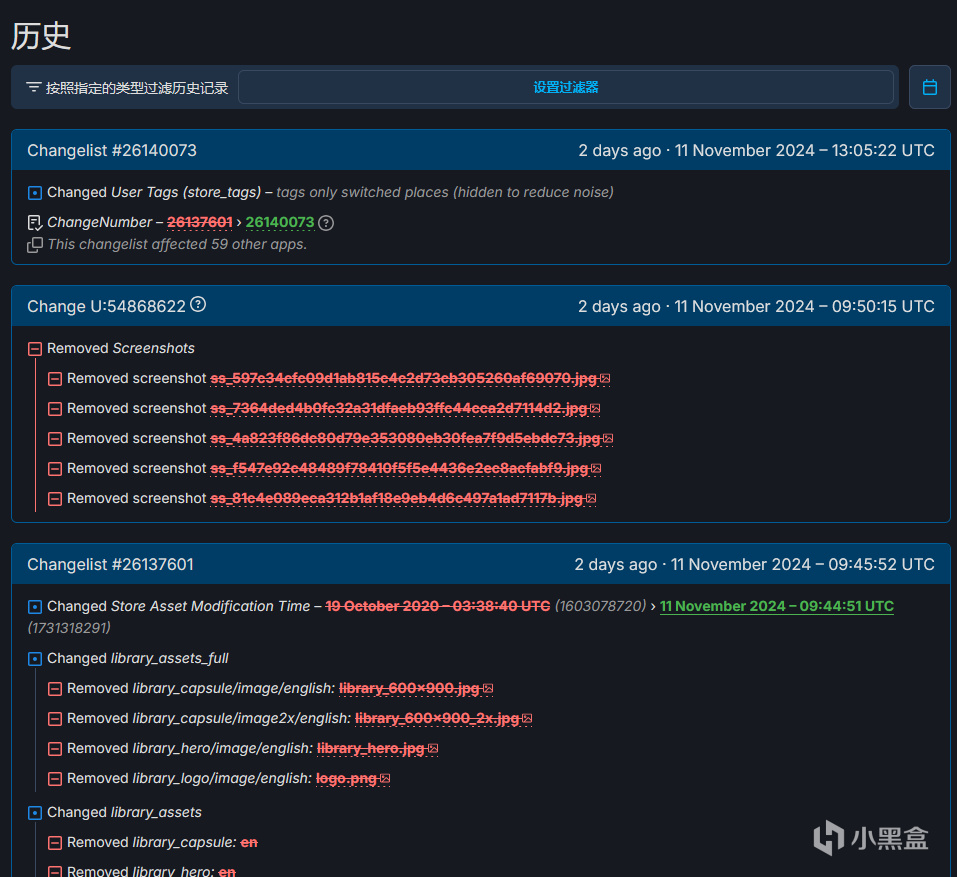Click the ChangeNumber note icon

click(35, 223)
